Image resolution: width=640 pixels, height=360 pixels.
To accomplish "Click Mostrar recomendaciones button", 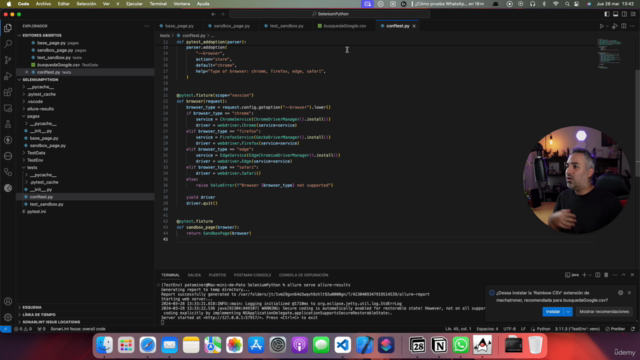I will point(604,311).
